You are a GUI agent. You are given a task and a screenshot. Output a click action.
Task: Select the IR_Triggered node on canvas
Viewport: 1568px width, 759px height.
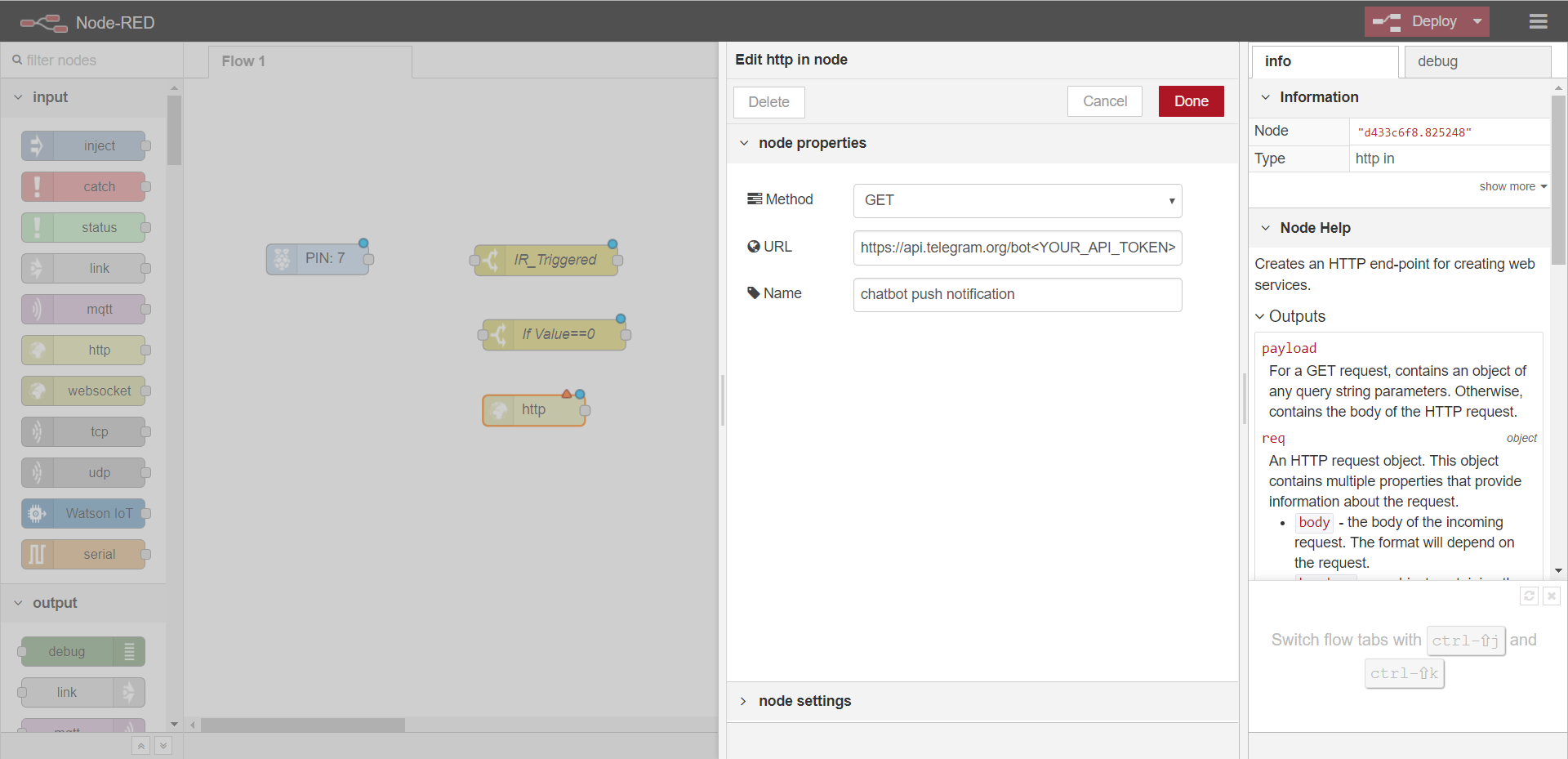click(546, 261)
